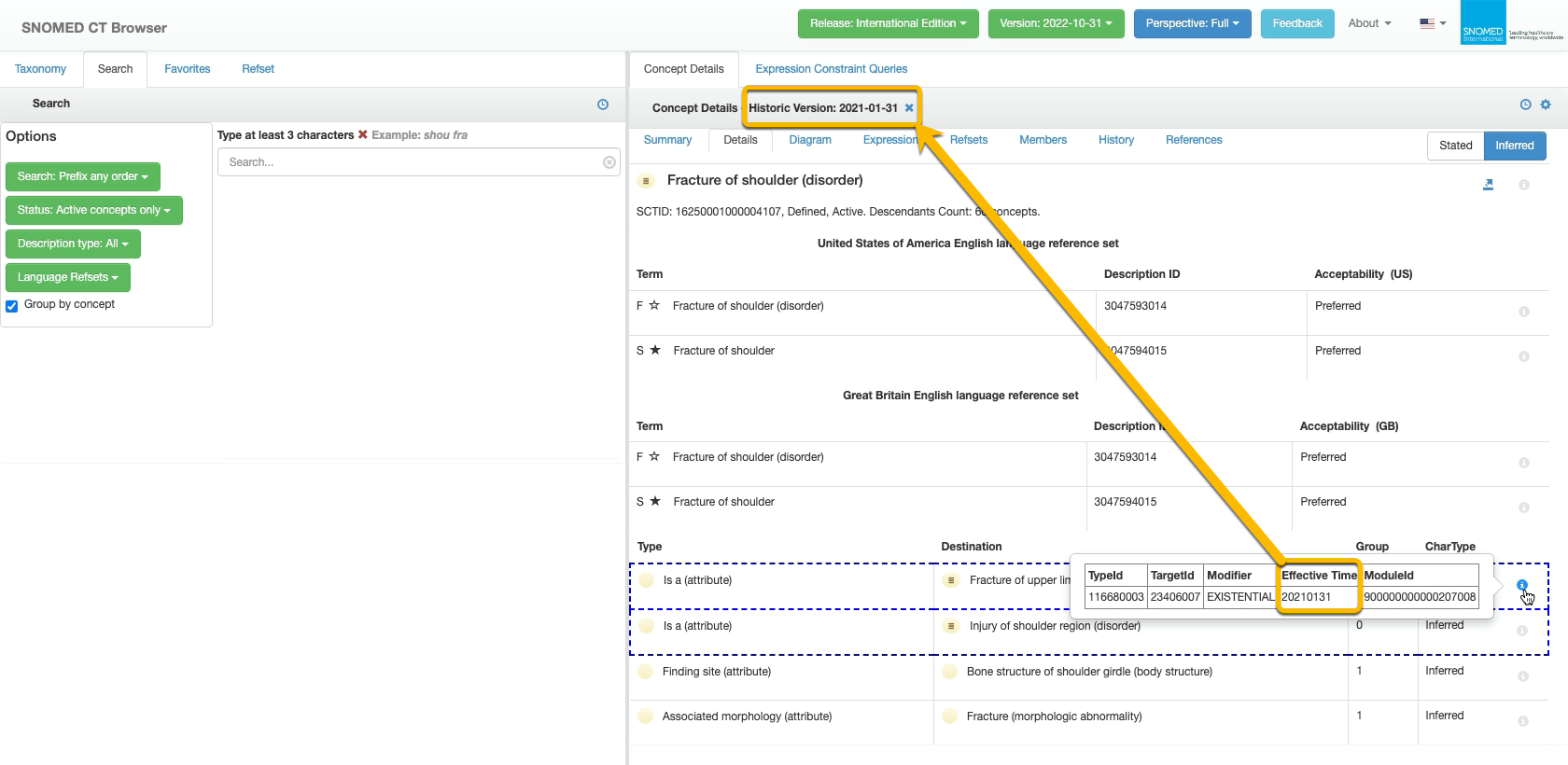
Task: Click the Feedback button
Action: (1297, 23)
